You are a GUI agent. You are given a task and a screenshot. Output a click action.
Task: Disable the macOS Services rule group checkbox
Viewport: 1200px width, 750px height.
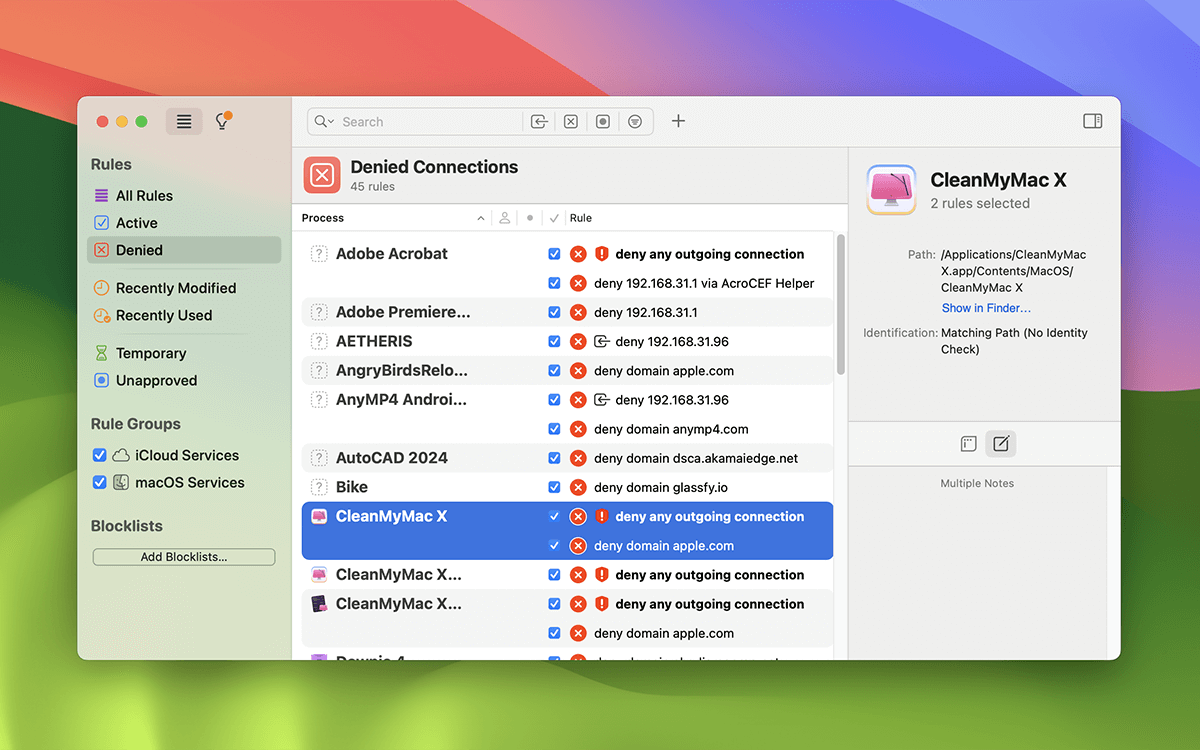click(99, 482)
